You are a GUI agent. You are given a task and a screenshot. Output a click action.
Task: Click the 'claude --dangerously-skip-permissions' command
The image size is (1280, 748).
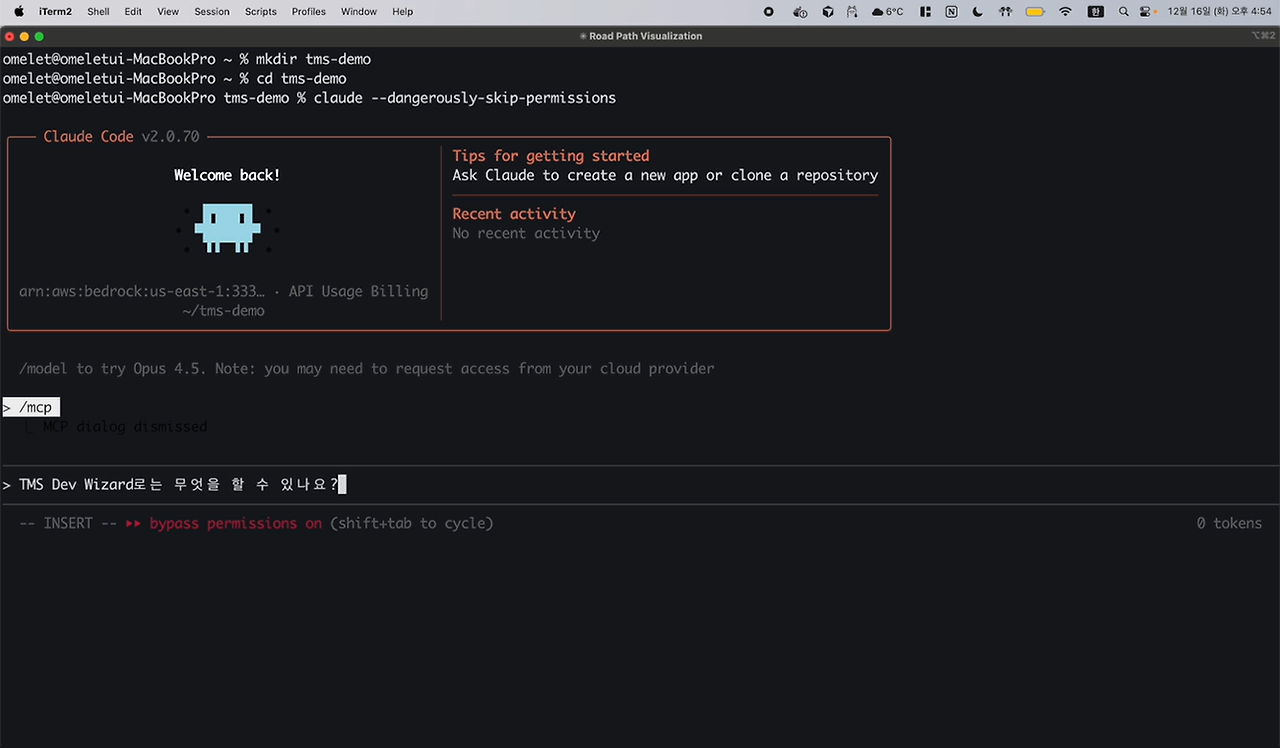[x=465, y=98]
